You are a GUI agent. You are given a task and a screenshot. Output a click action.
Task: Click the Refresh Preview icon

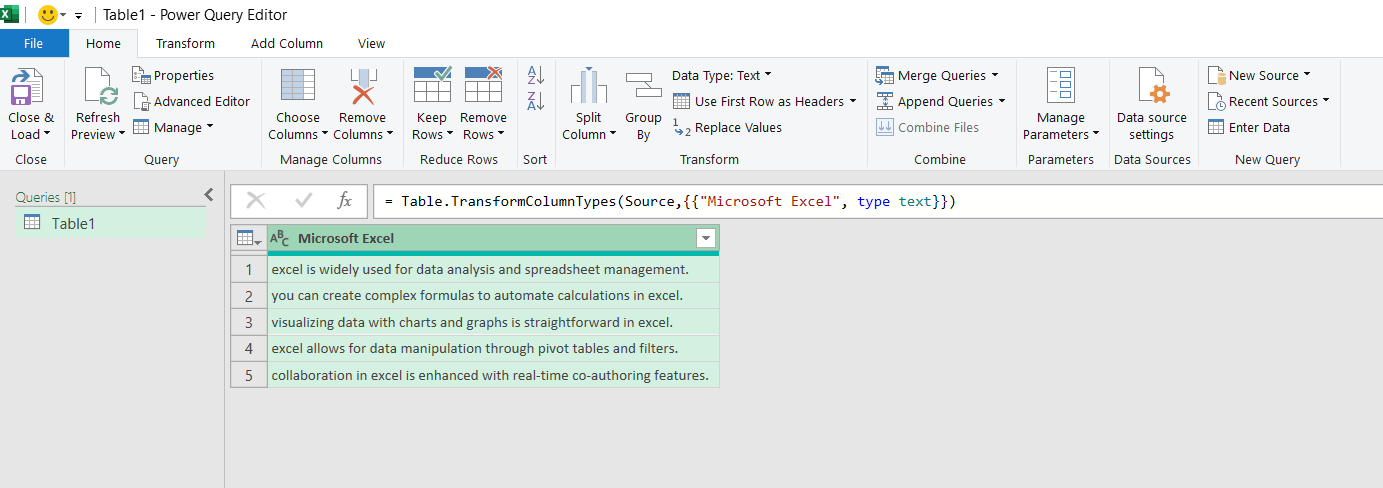pos(100,87)
